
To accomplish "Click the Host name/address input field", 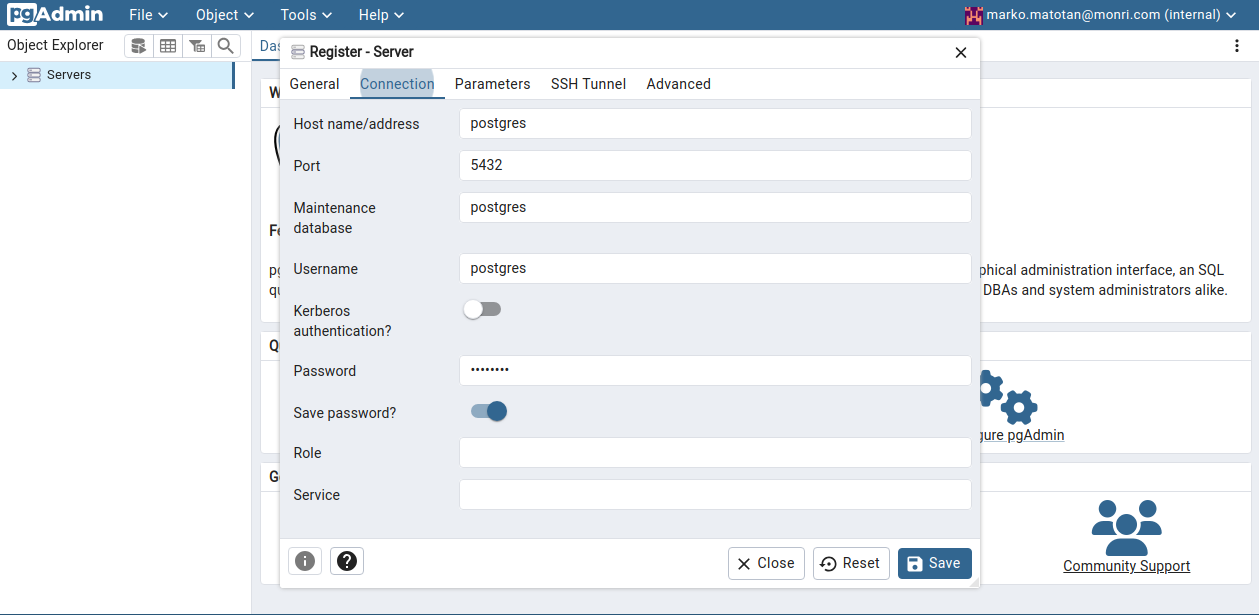I will point(715,124).
